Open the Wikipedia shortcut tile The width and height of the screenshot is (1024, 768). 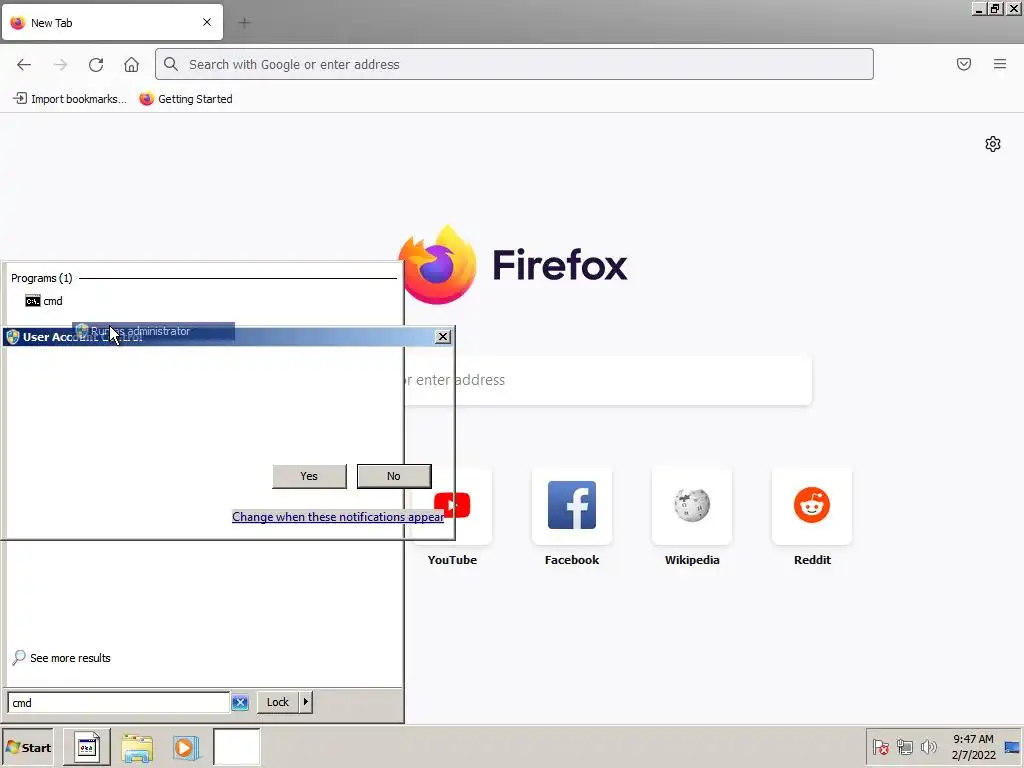pyautogui.click(x=692, y=516)
